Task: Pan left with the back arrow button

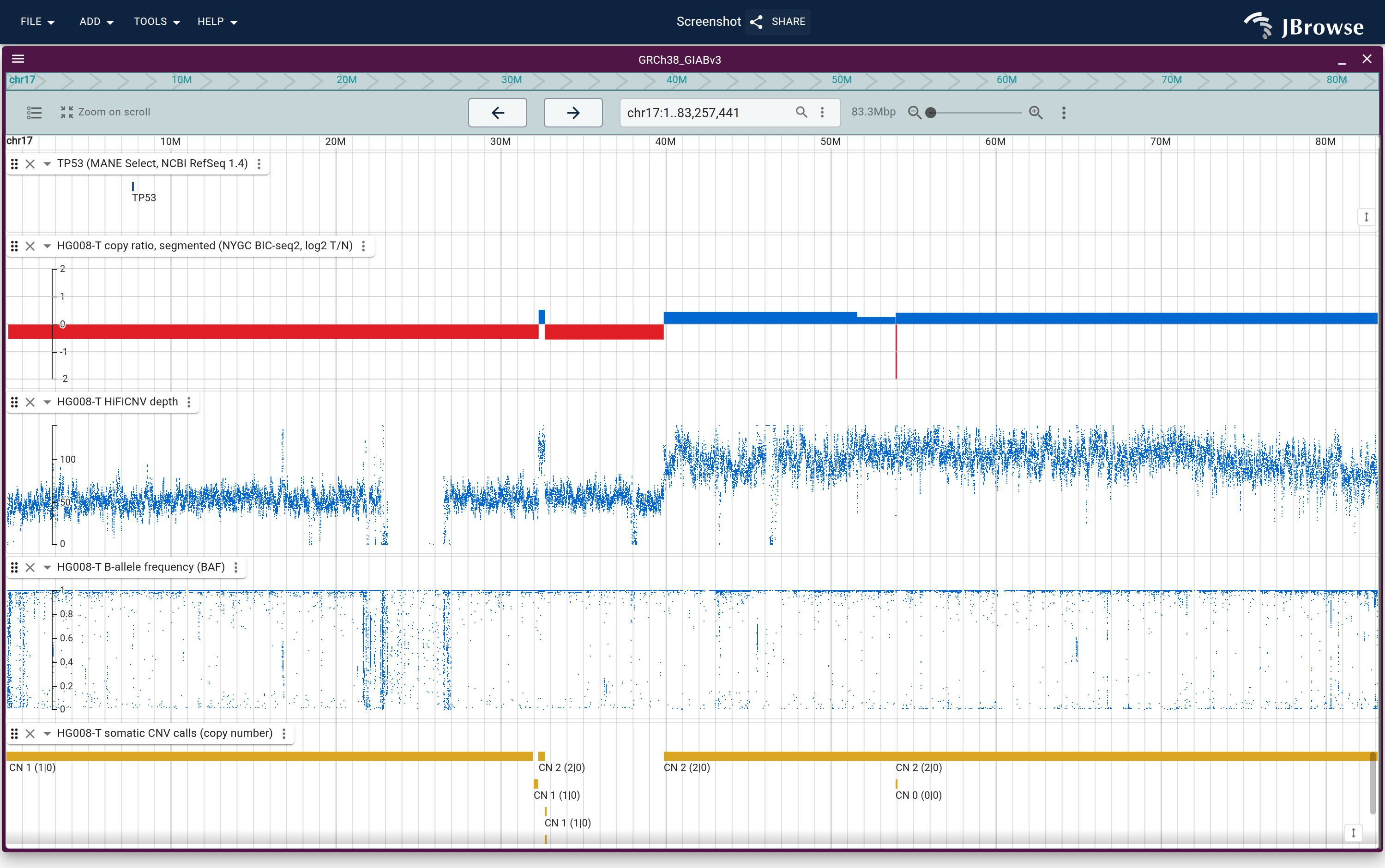Action: [498, 113]
